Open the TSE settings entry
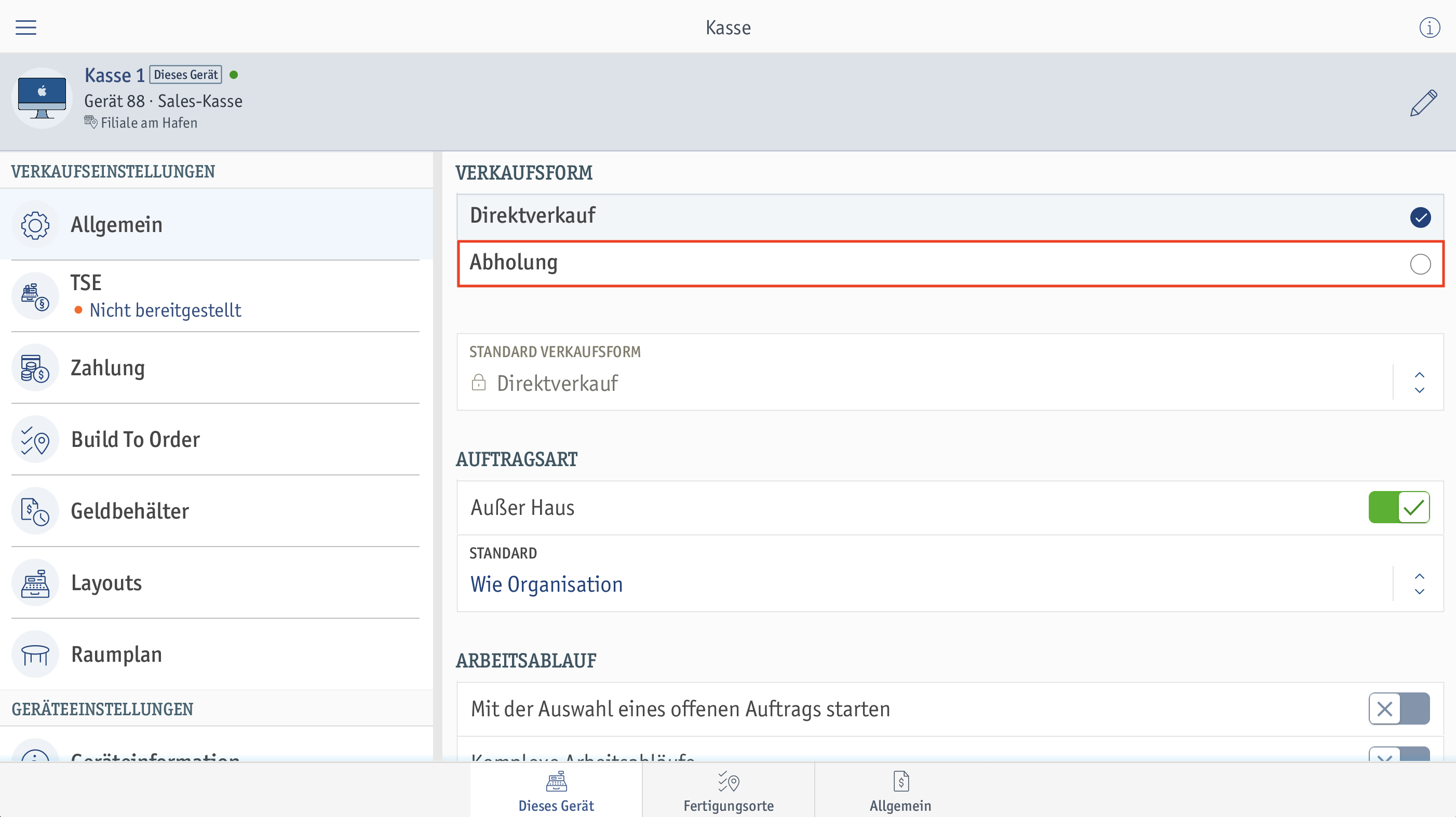The height and width of the screenshot is (817, 1456). [217, 296]
